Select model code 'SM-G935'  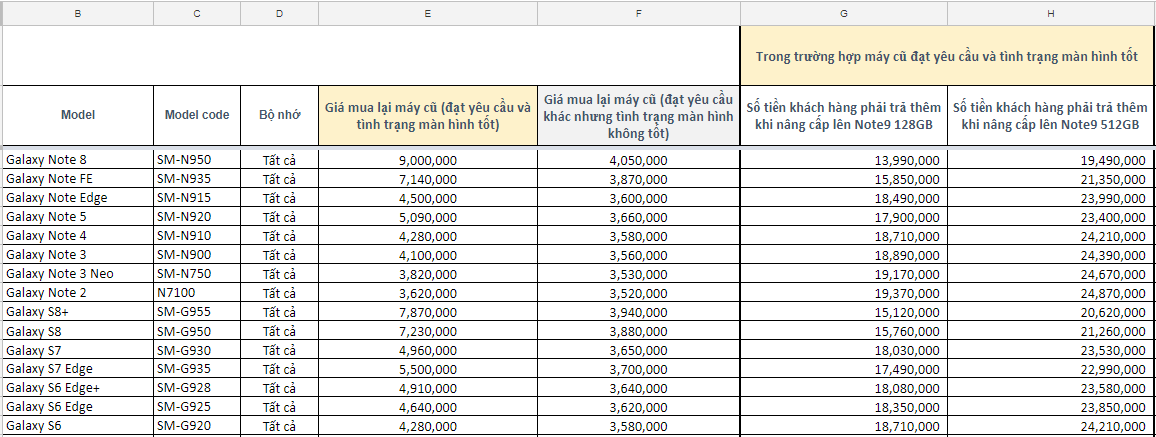(197, 368)
